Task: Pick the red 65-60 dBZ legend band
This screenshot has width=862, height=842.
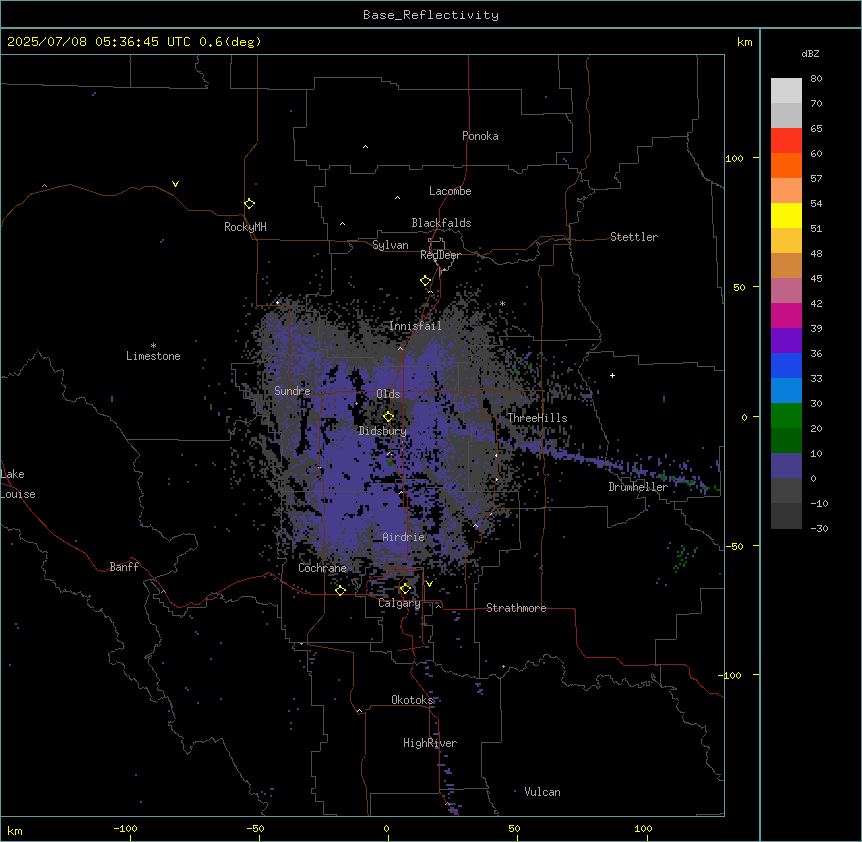Action: 786,141
